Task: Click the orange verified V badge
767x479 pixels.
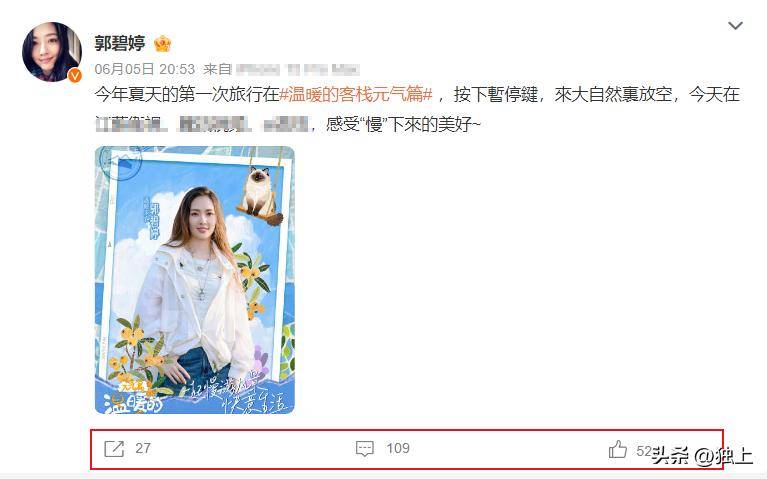Action: 74,75
